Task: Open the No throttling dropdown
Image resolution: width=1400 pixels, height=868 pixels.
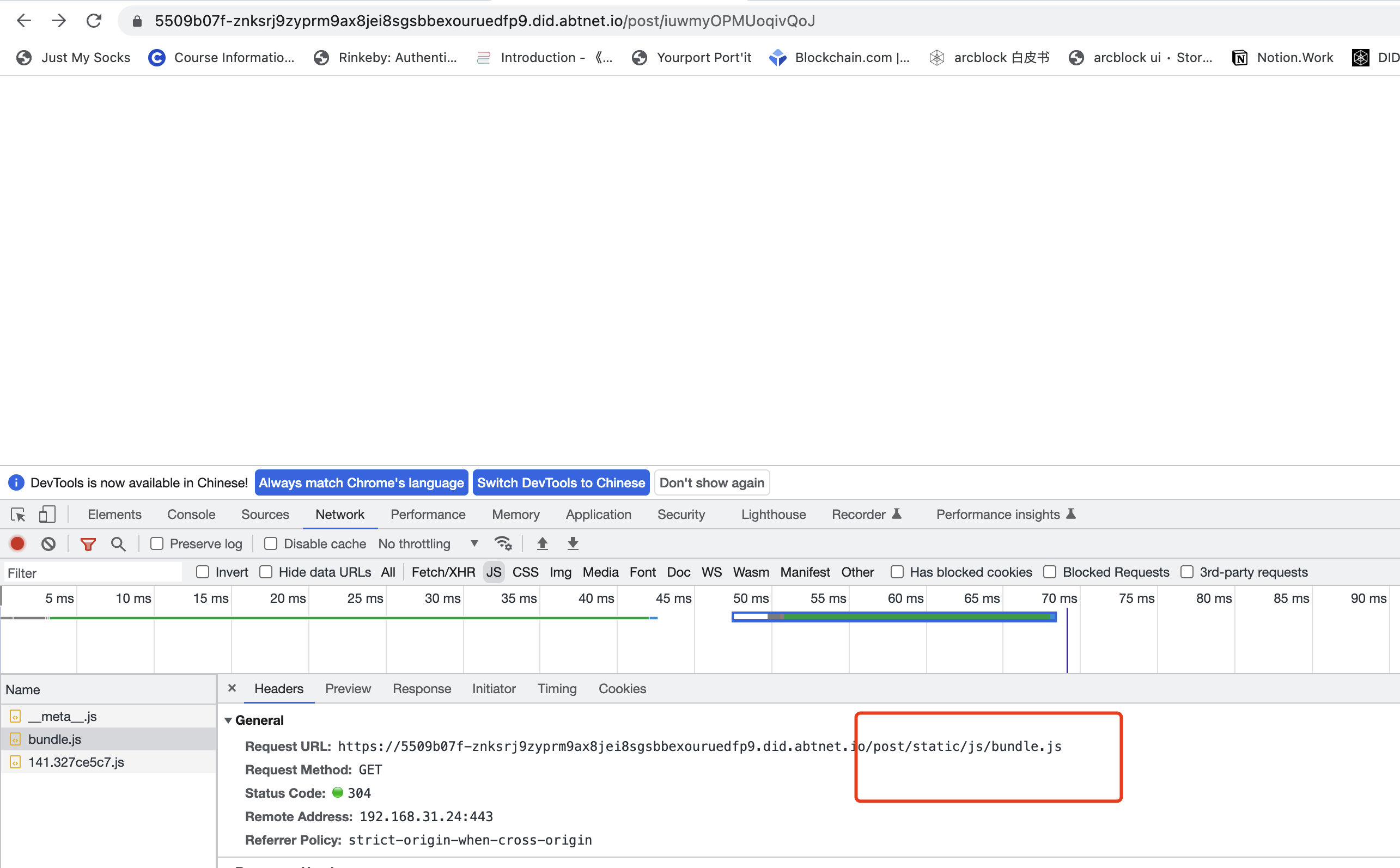Action: pos(428,543)
